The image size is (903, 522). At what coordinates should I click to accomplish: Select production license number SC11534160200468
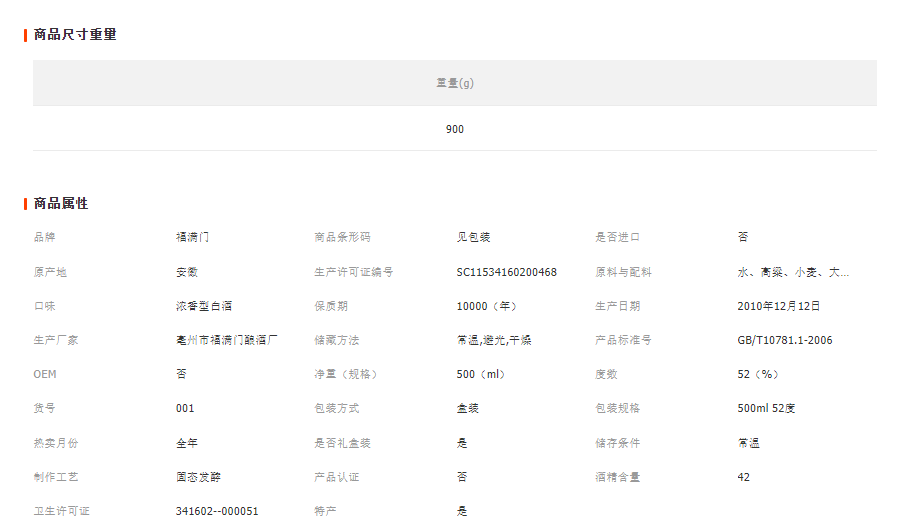(506, 272)
